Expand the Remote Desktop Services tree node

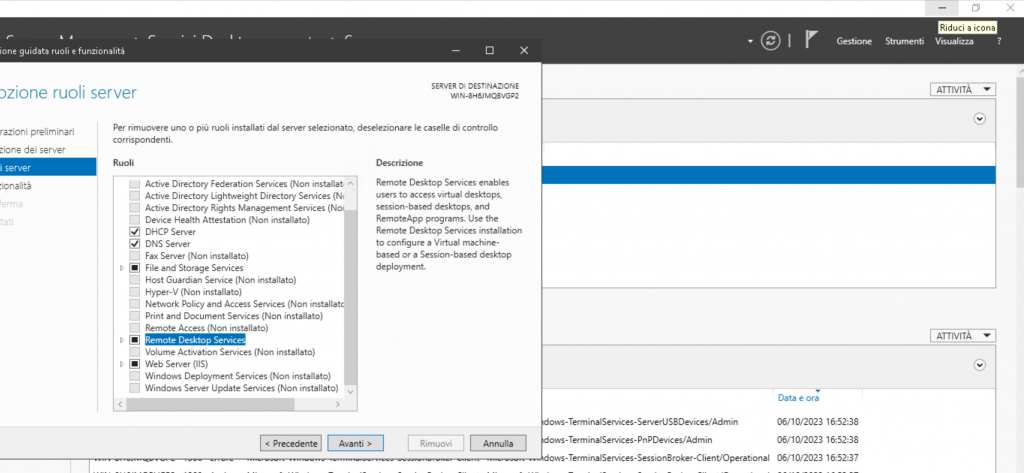click(x=122, y=340)
